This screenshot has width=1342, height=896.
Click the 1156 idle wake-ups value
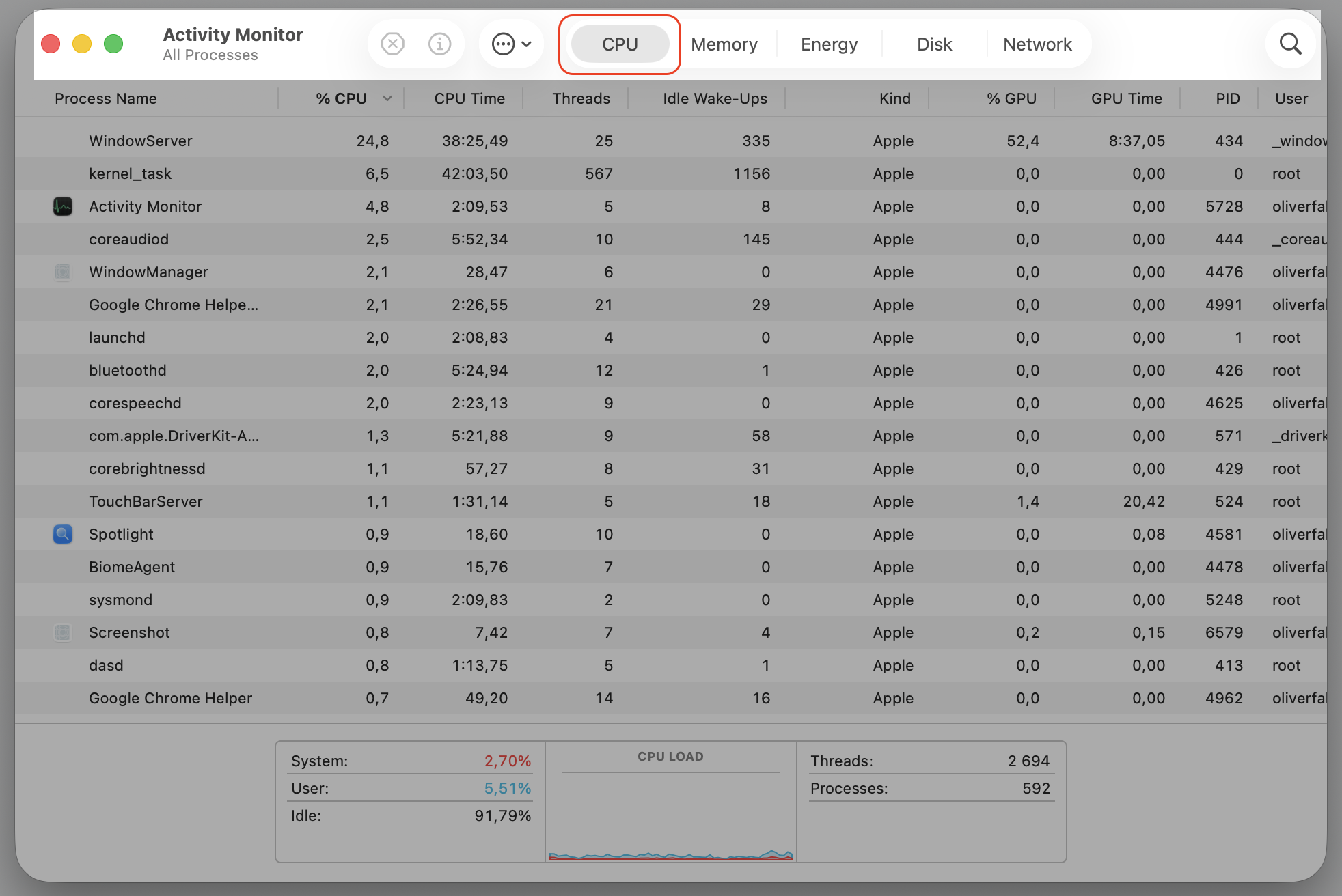pyautogui.click(x=752, y=173)
